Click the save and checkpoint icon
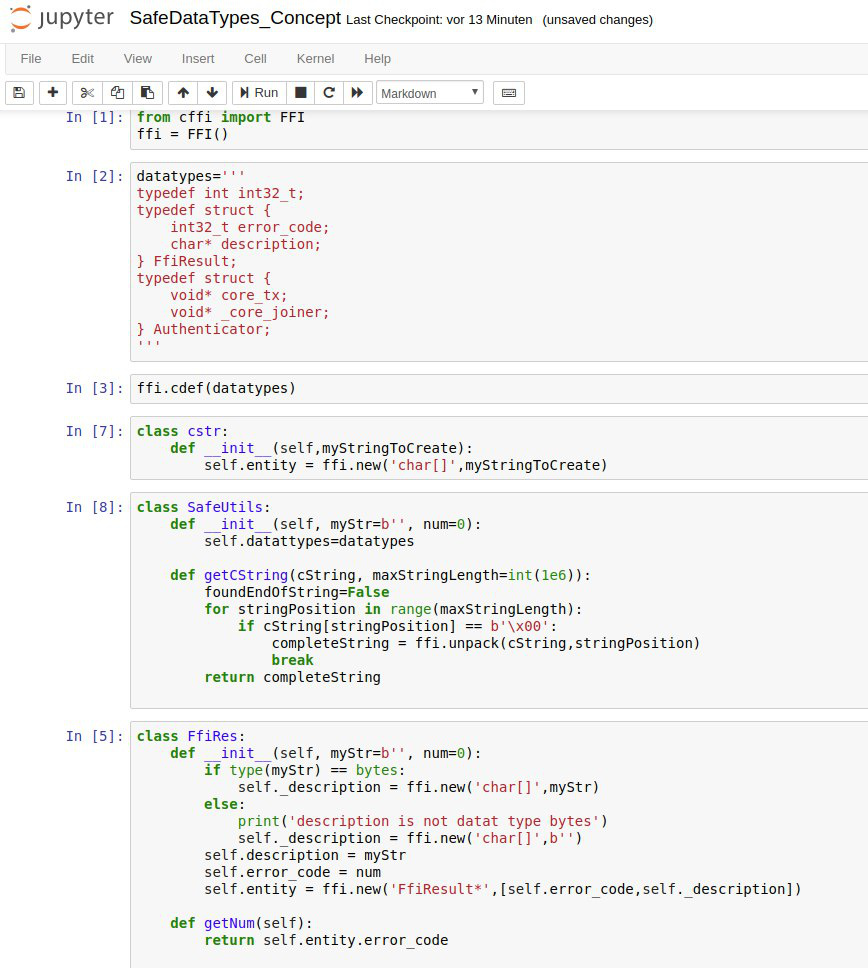 pos(19,93)
